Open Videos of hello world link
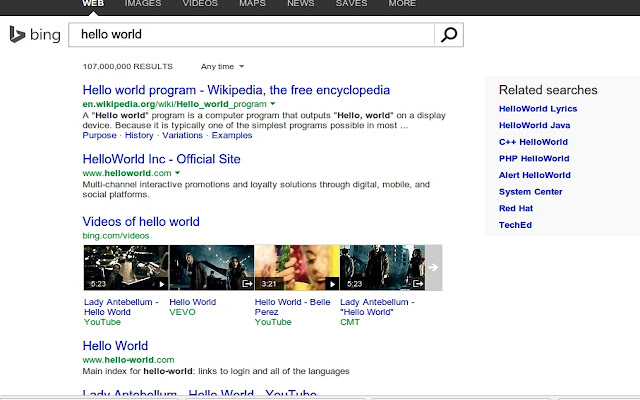 141,222
